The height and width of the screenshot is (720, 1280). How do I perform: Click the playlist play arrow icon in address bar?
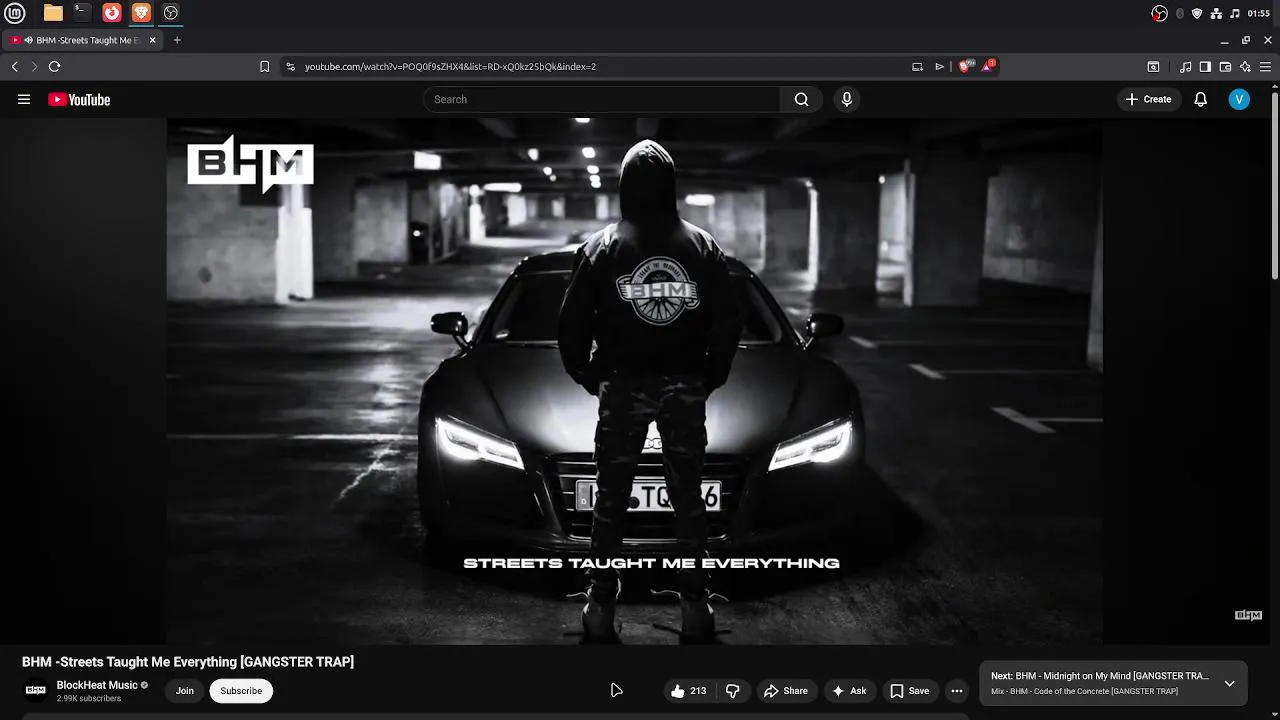point(939,66)
